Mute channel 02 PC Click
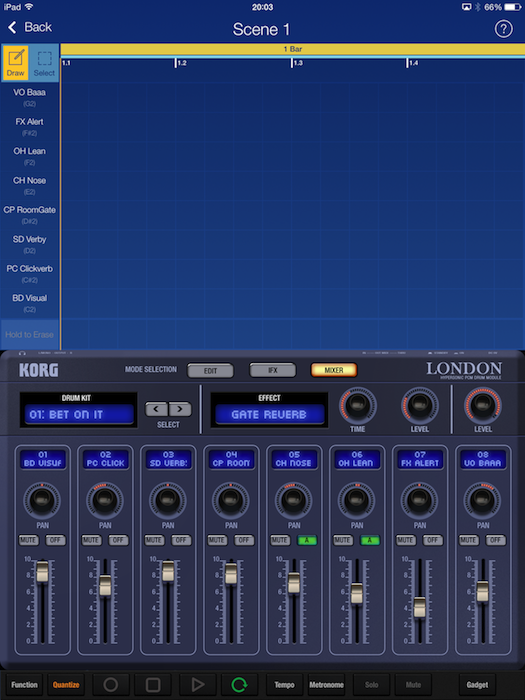The width and height of the screenshot is (525, 700). [91, 540]
